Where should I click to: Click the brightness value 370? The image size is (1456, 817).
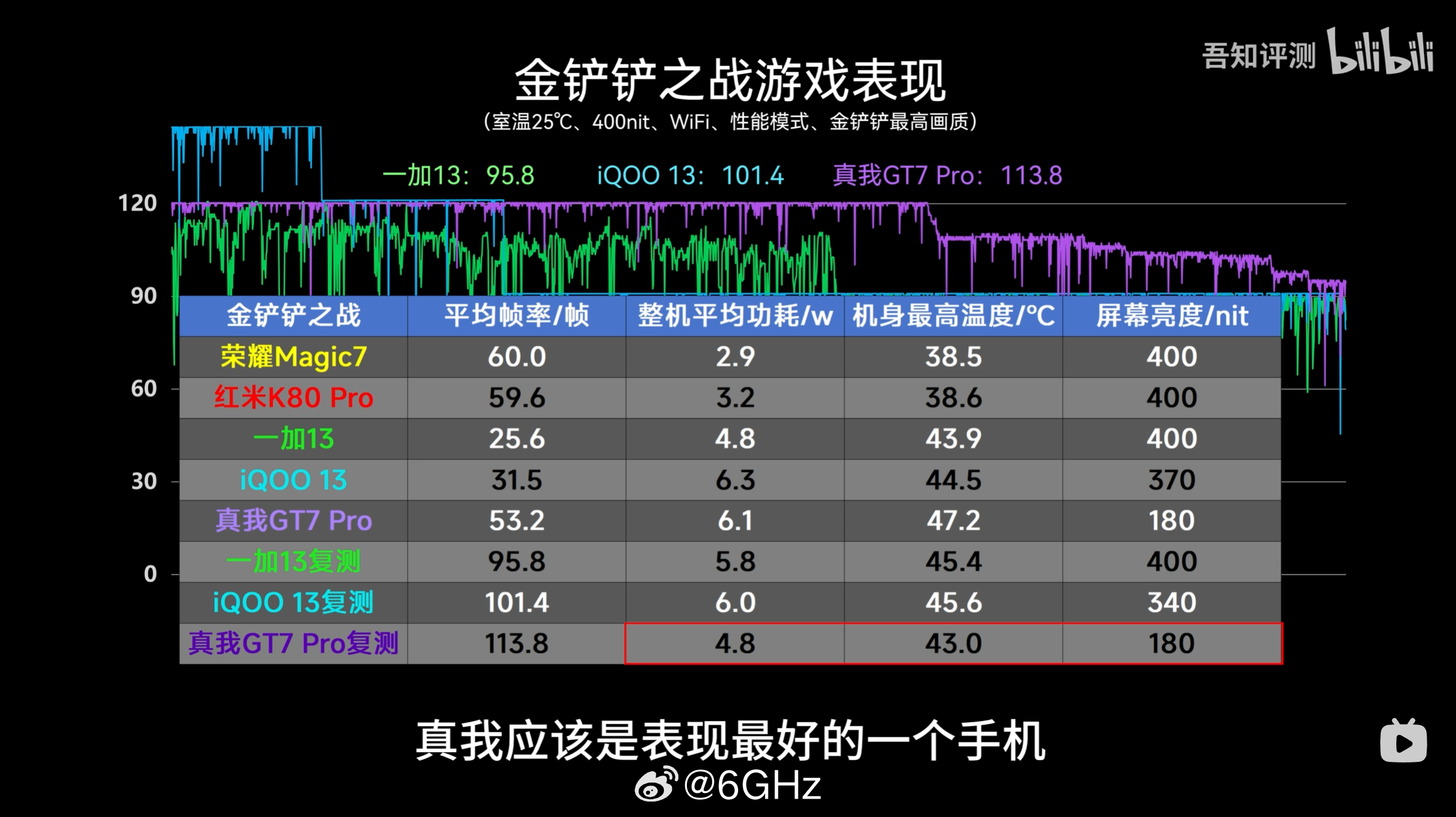pos(1172,480)
